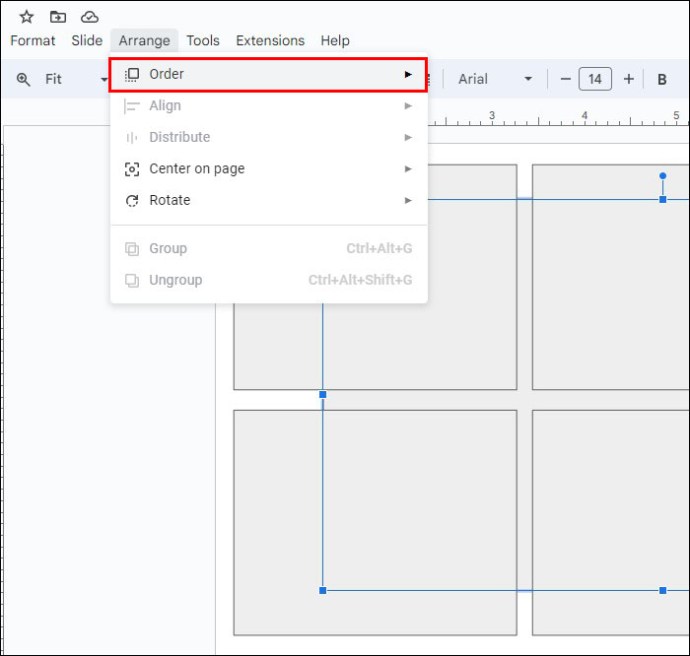Expand the Rotate submenu arrow
This screenshot has width=690, height=656.
[408, 200]
